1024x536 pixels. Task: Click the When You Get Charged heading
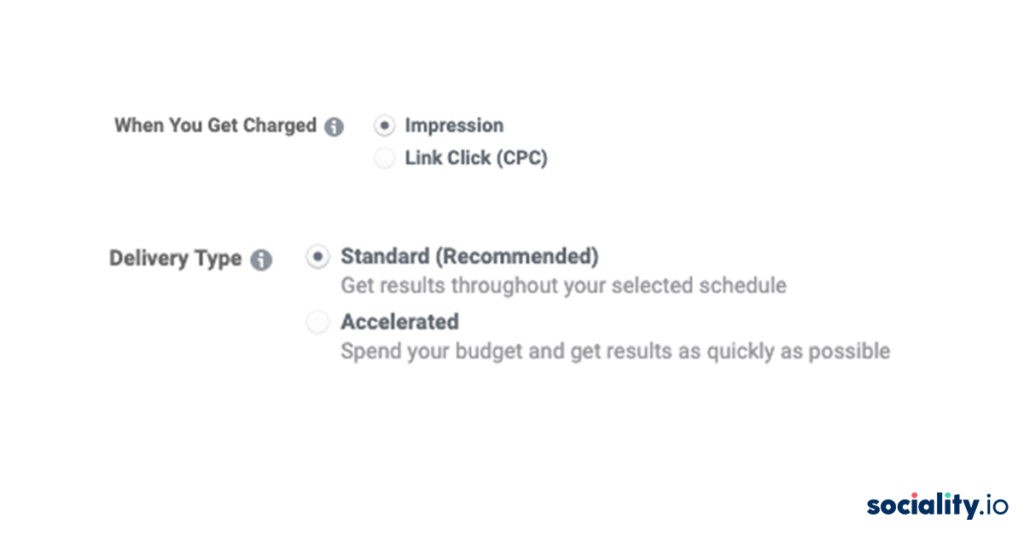click(216, 125)
